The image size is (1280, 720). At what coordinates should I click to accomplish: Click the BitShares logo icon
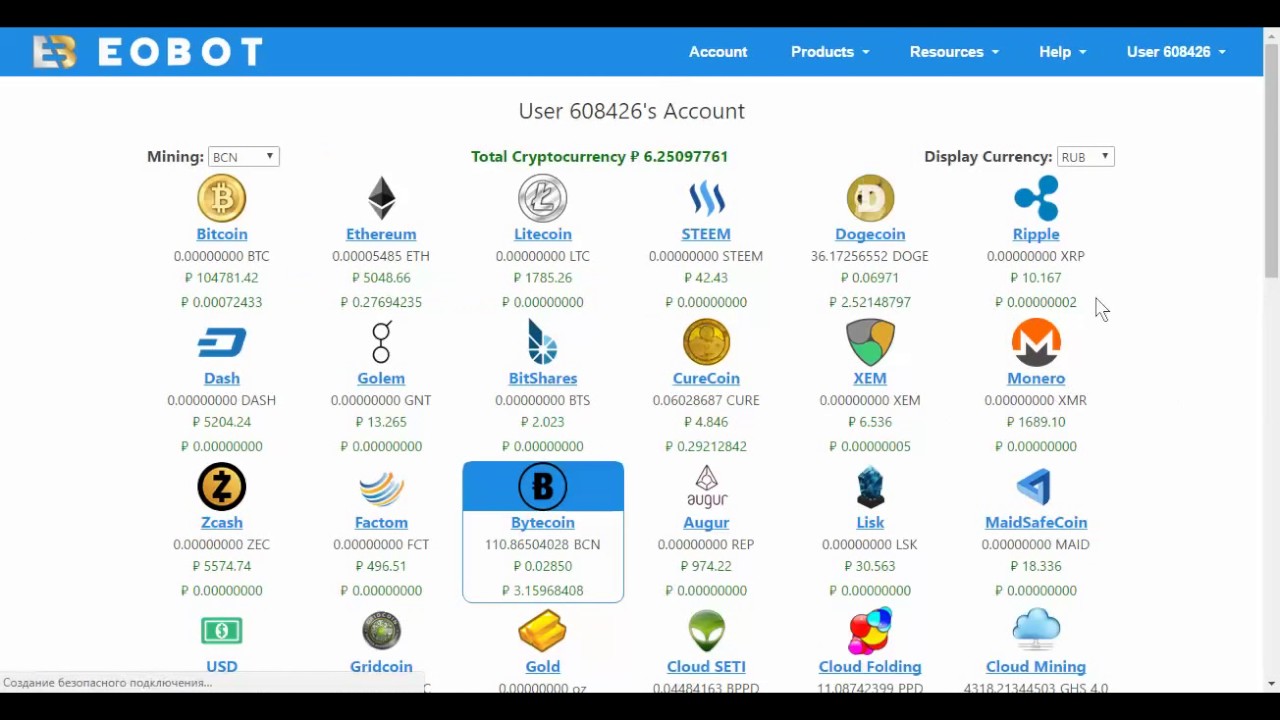543,342
